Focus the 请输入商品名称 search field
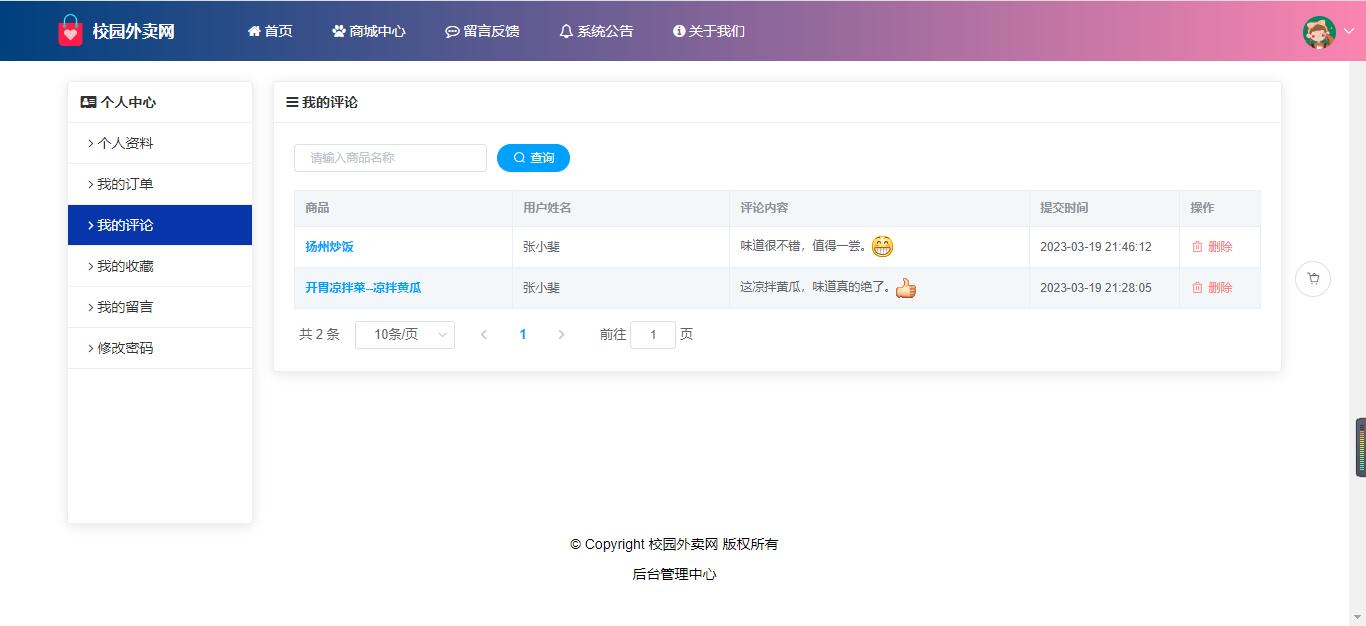The height and width of the screenshot is (626, 1366). 390,158
